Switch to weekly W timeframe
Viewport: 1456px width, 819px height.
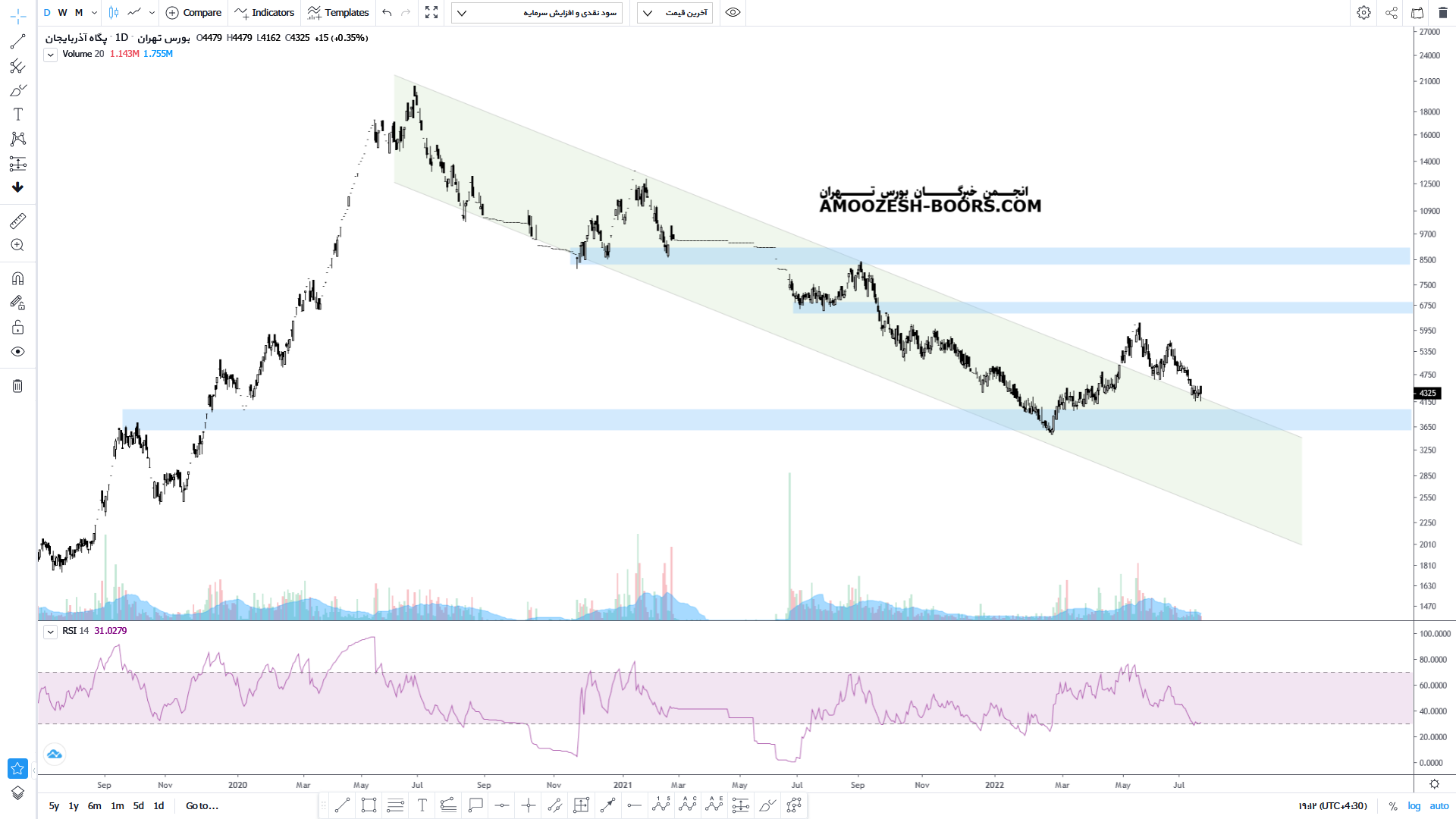[62, 12]
